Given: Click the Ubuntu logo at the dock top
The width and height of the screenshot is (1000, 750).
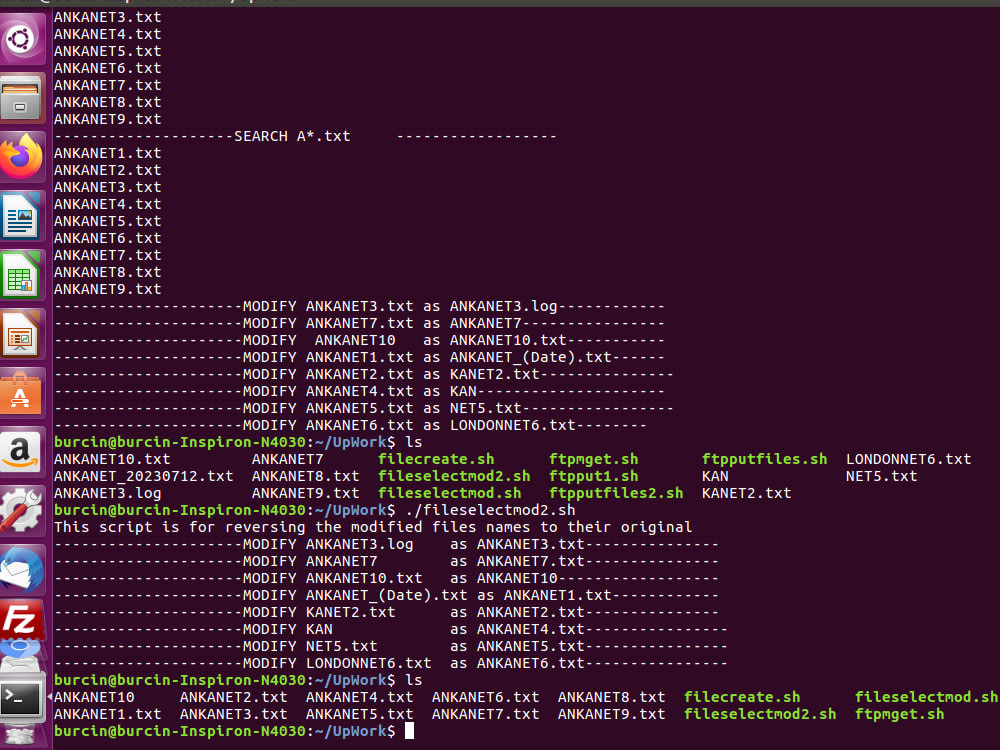Looking at the screenshot, I should point(22,40).
